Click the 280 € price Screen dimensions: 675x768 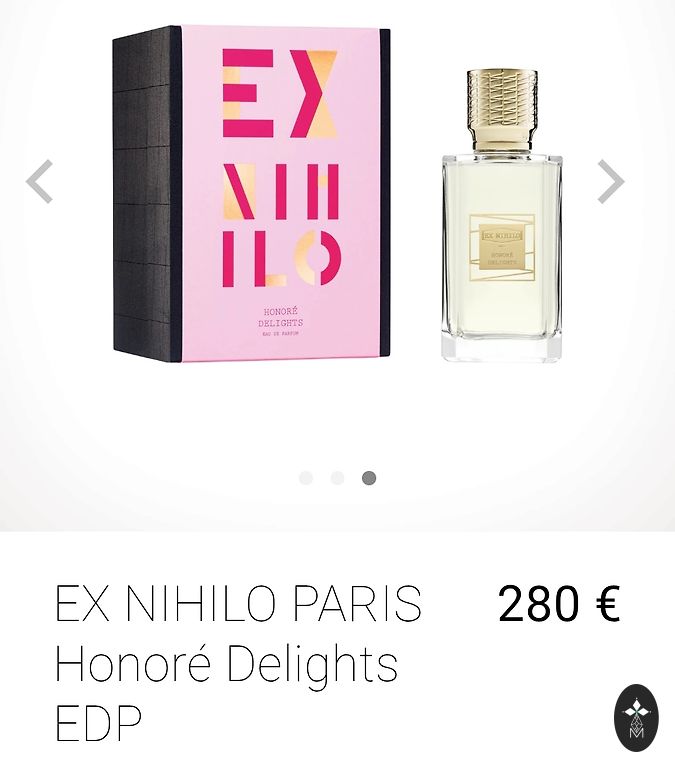[559, 603]
